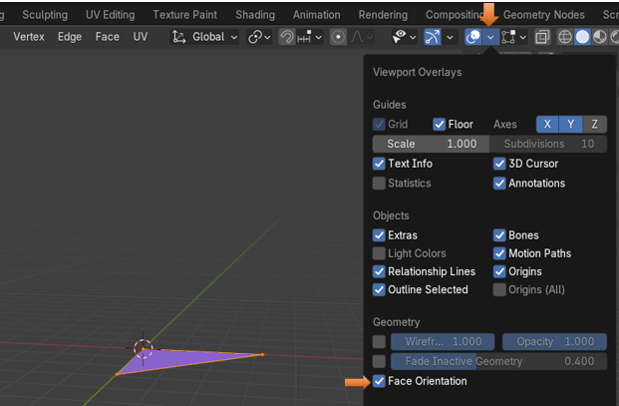Uncheck the Face Orientation checkbox

(x=379, y=381)
